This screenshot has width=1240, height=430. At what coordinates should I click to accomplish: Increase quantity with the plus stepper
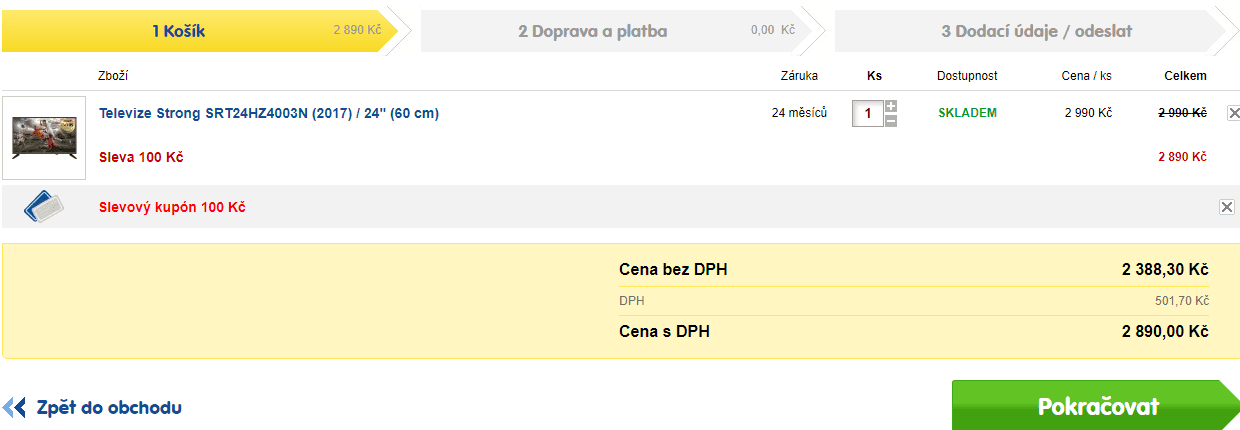point(891,106)
